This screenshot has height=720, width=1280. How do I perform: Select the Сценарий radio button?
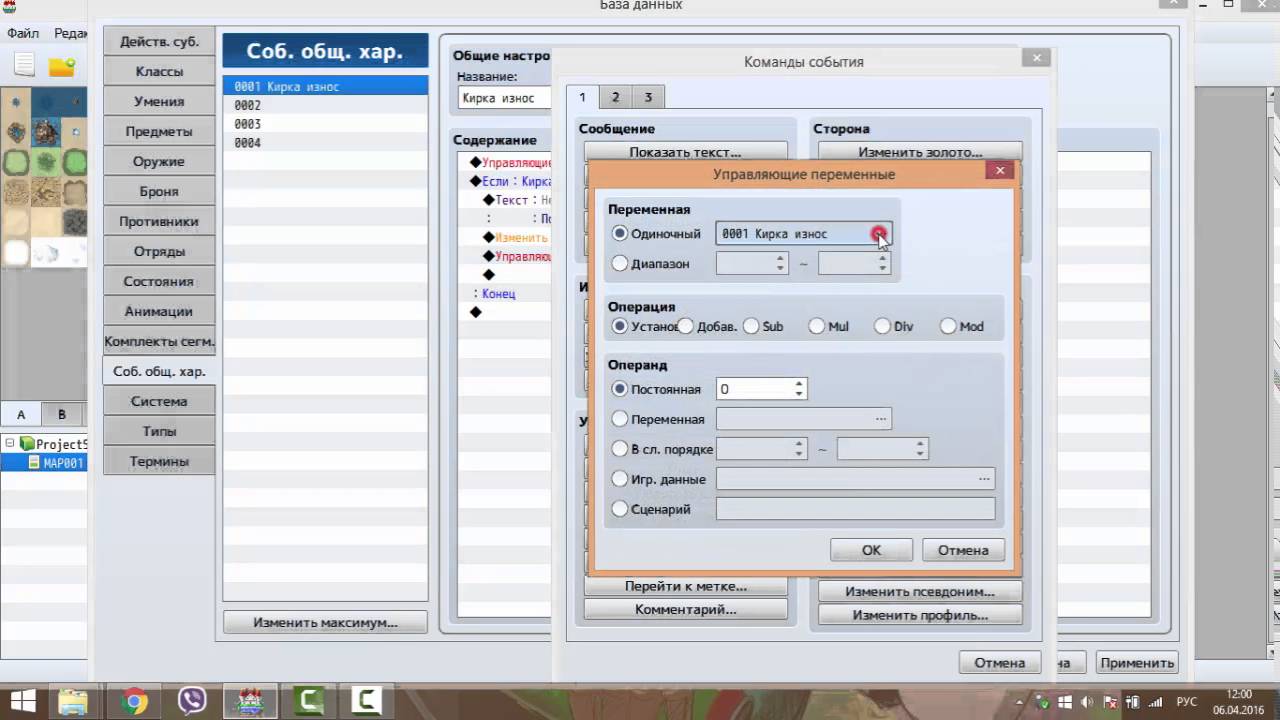tap(620, 509)
